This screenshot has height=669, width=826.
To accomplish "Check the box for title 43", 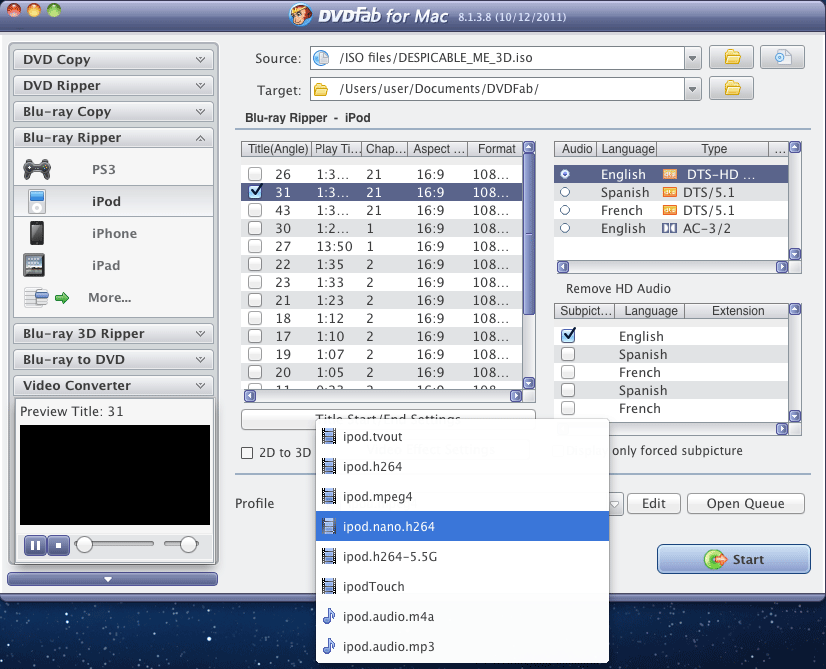I will tap(255, 210).
